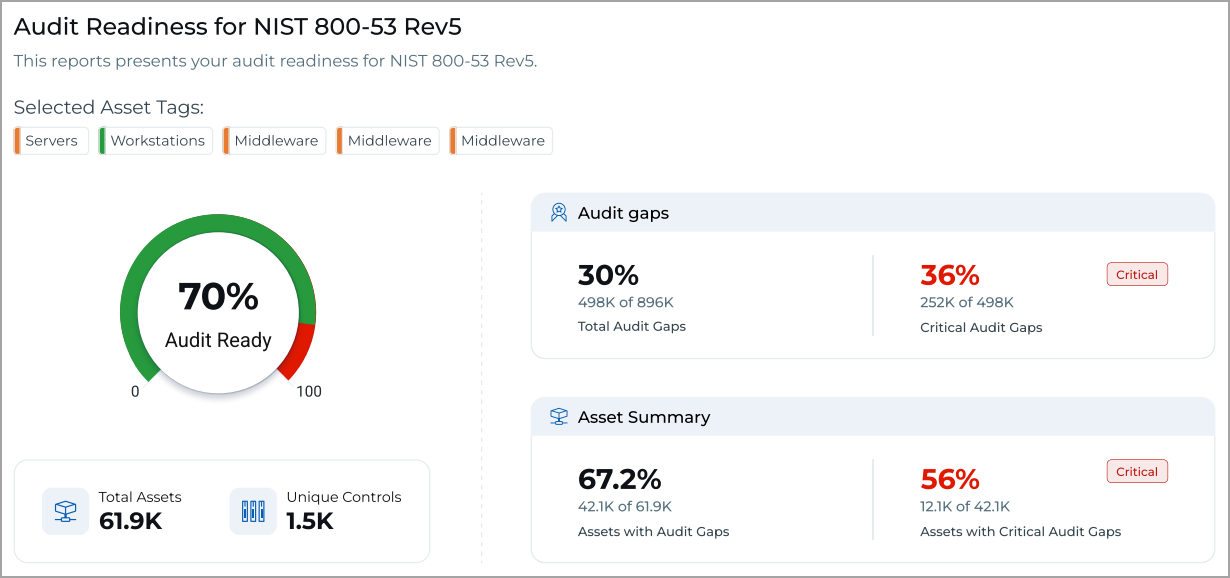Click the "Unique Controls" label

[x=344, y=497]
